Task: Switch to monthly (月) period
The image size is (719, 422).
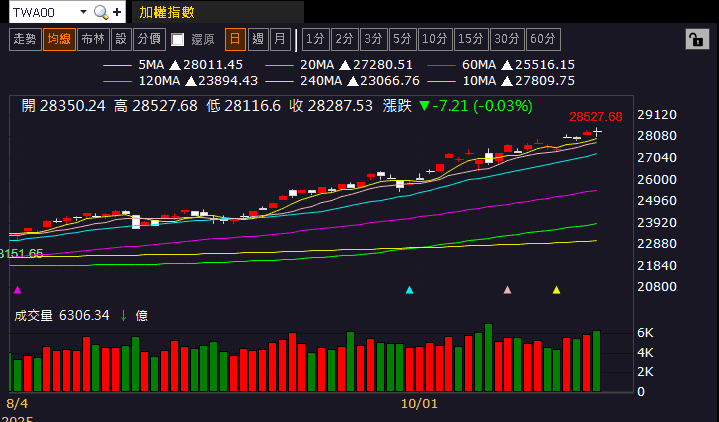Action: (280, 39)
